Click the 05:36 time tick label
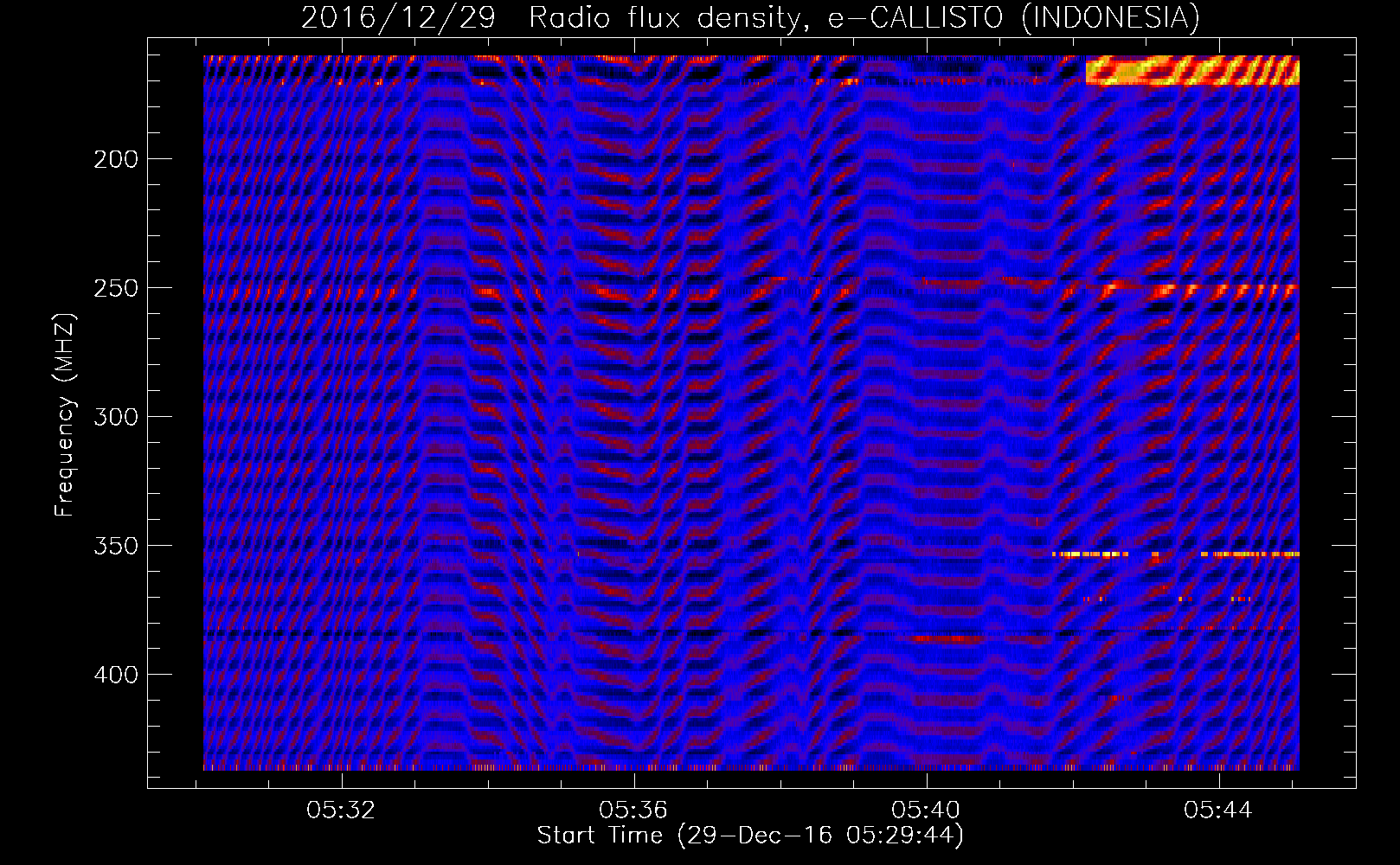Image resolution: width=1400 pixels, height=865 pixels. click(633, 810)
